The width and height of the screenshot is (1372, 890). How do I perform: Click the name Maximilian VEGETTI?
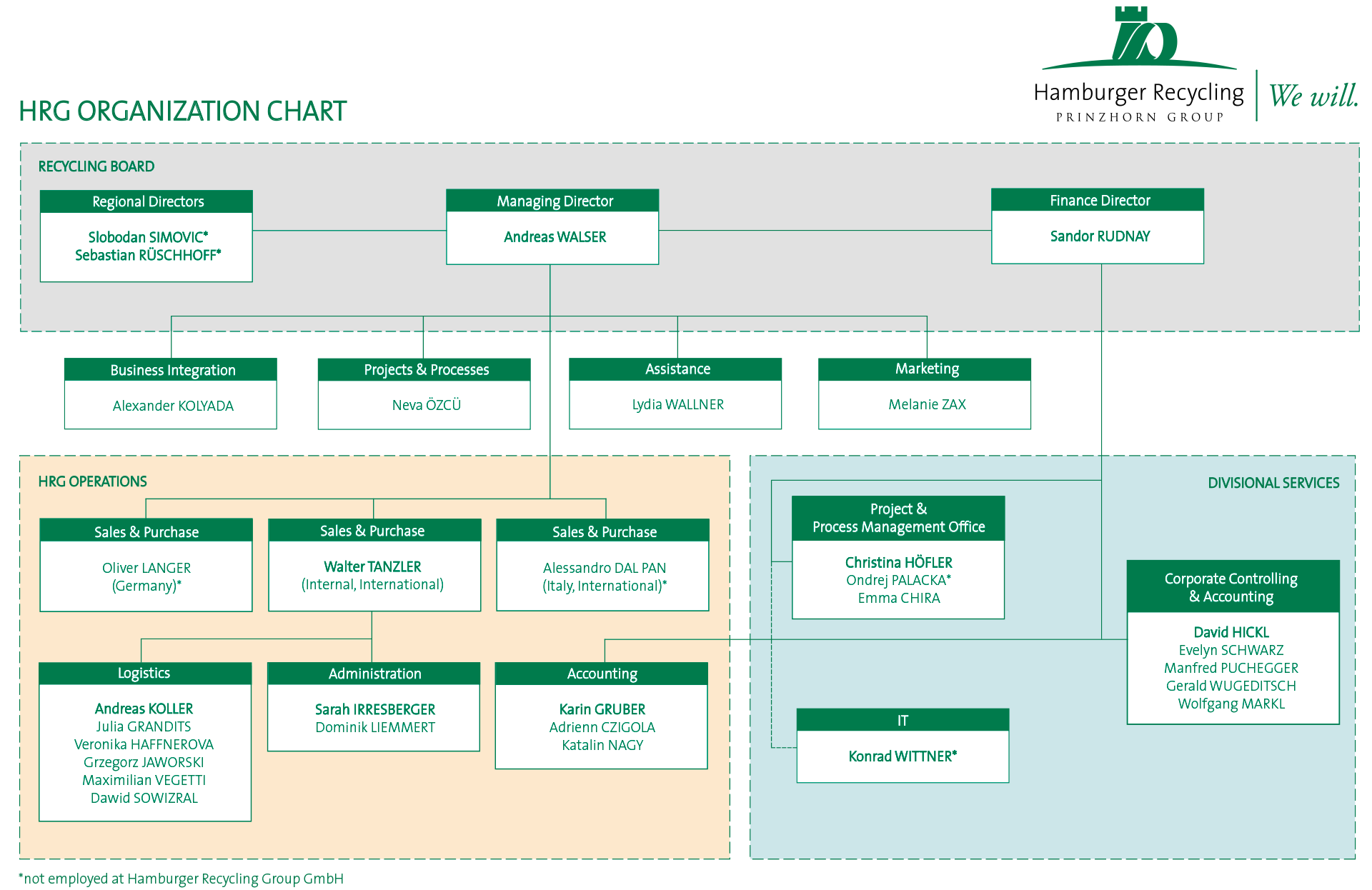[144, 780]
